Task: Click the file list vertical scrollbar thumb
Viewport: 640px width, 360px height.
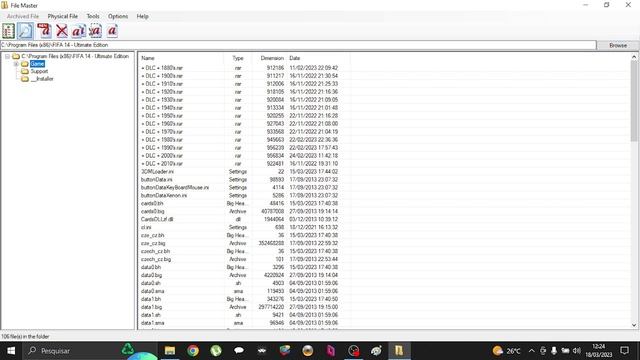Action: tap(634, 101)
